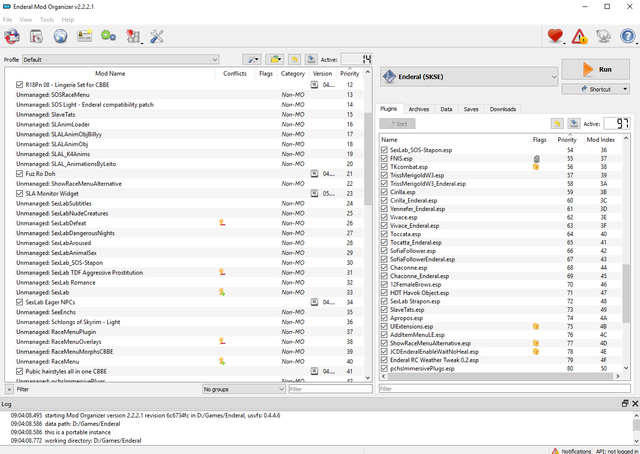
Task: Uncheck the Fuz Ro Doh mod
Action: [x=20, y=174]
